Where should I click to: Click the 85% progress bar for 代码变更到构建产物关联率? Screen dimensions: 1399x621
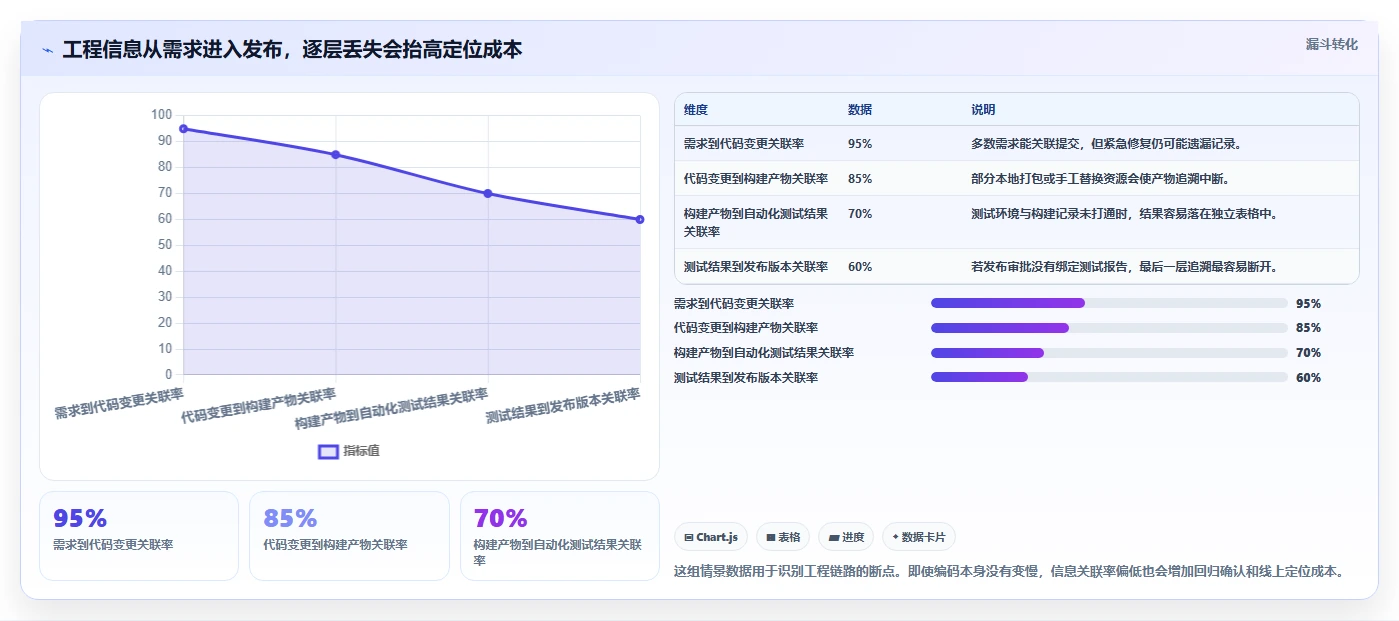1109,328
